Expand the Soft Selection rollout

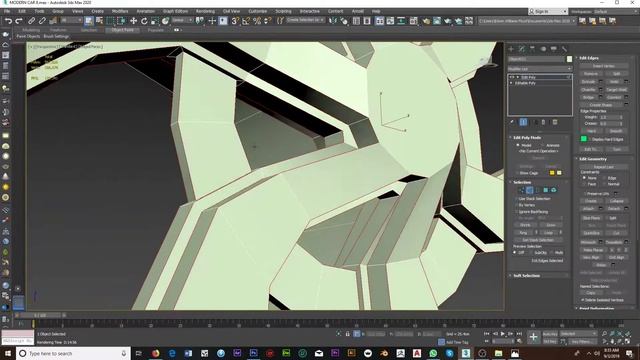pyautogui.click(x=527, y=276)
